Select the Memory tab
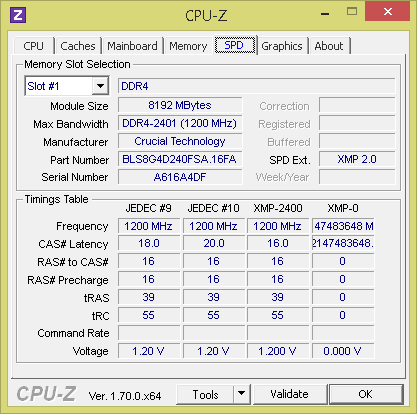 click(x=188, y=46)
